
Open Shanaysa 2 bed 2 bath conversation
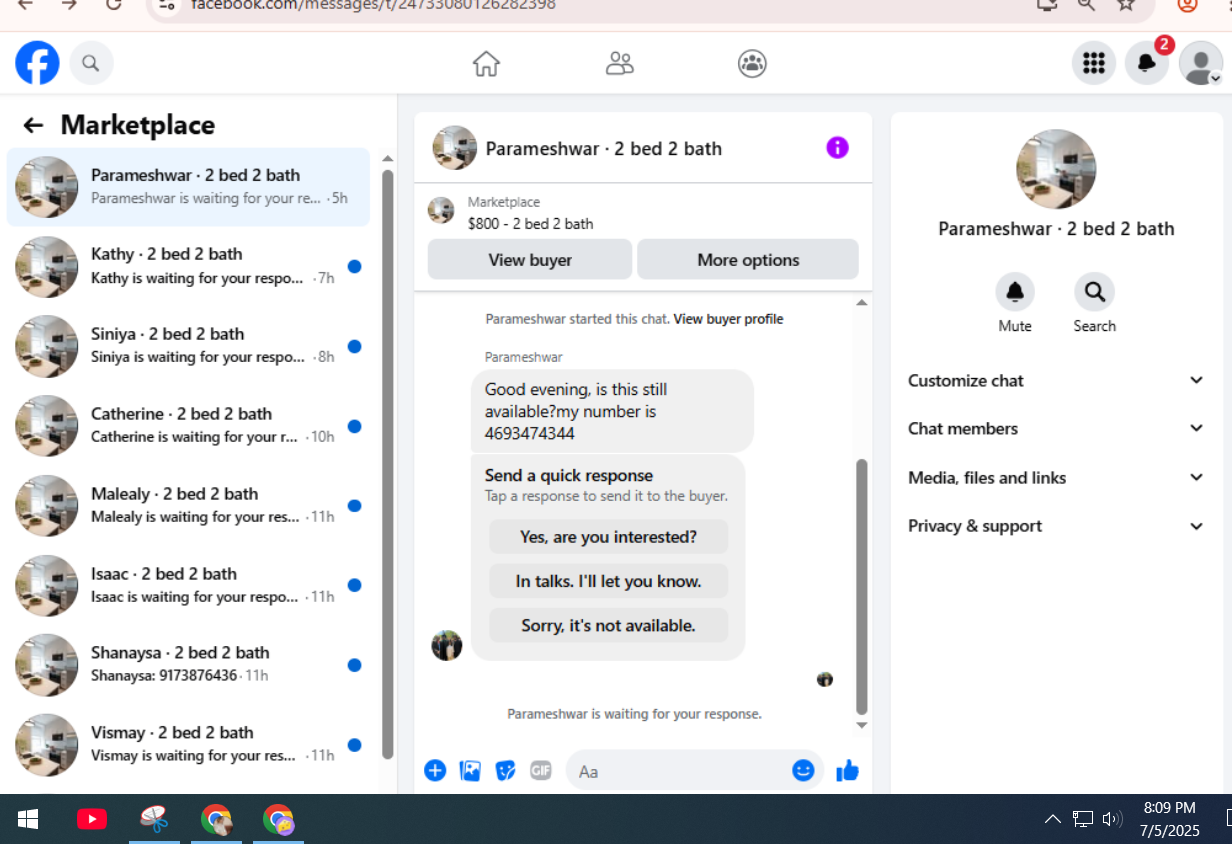click(188, 664)
